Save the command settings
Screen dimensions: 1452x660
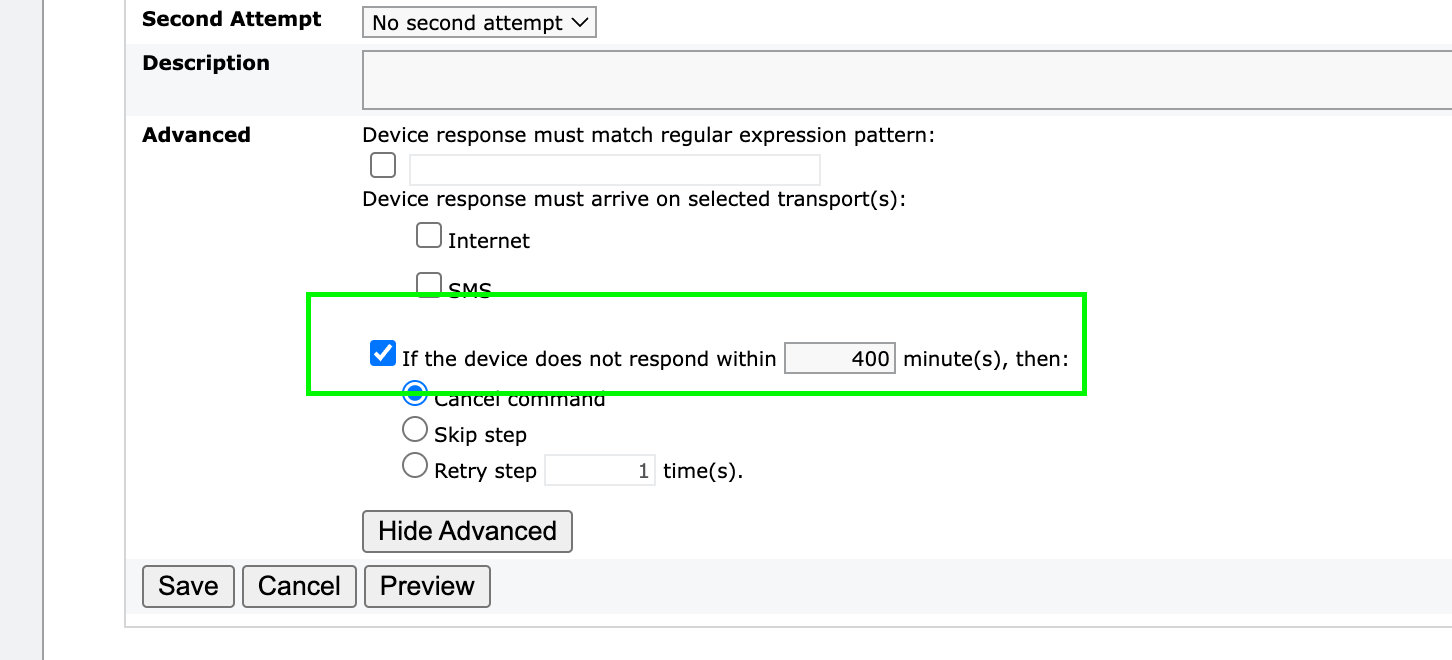click(x=188, y=586)
